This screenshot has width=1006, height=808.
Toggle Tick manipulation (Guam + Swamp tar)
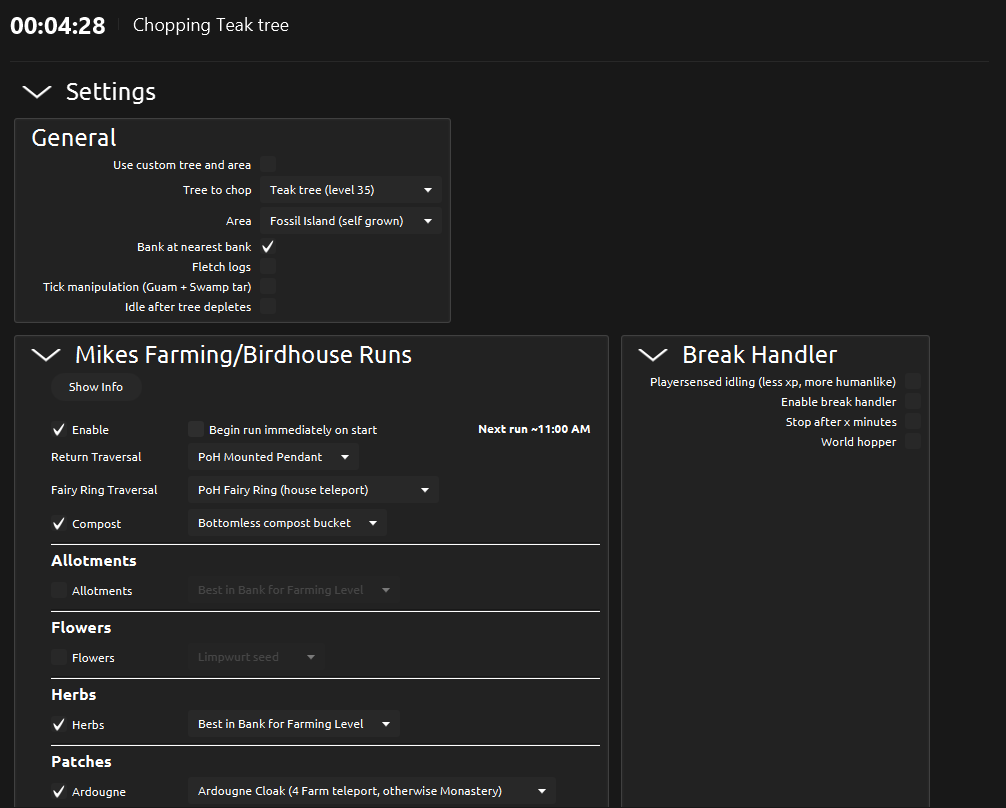coord(268,287)
